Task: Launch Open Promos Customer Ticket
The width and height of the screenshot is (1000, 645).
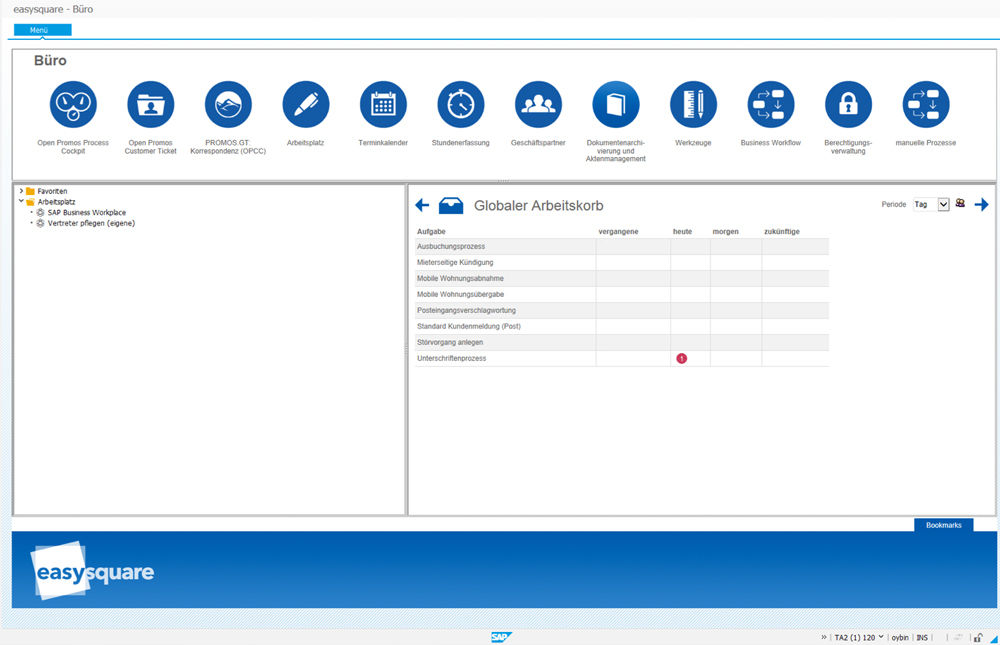Action: (151, 105)
